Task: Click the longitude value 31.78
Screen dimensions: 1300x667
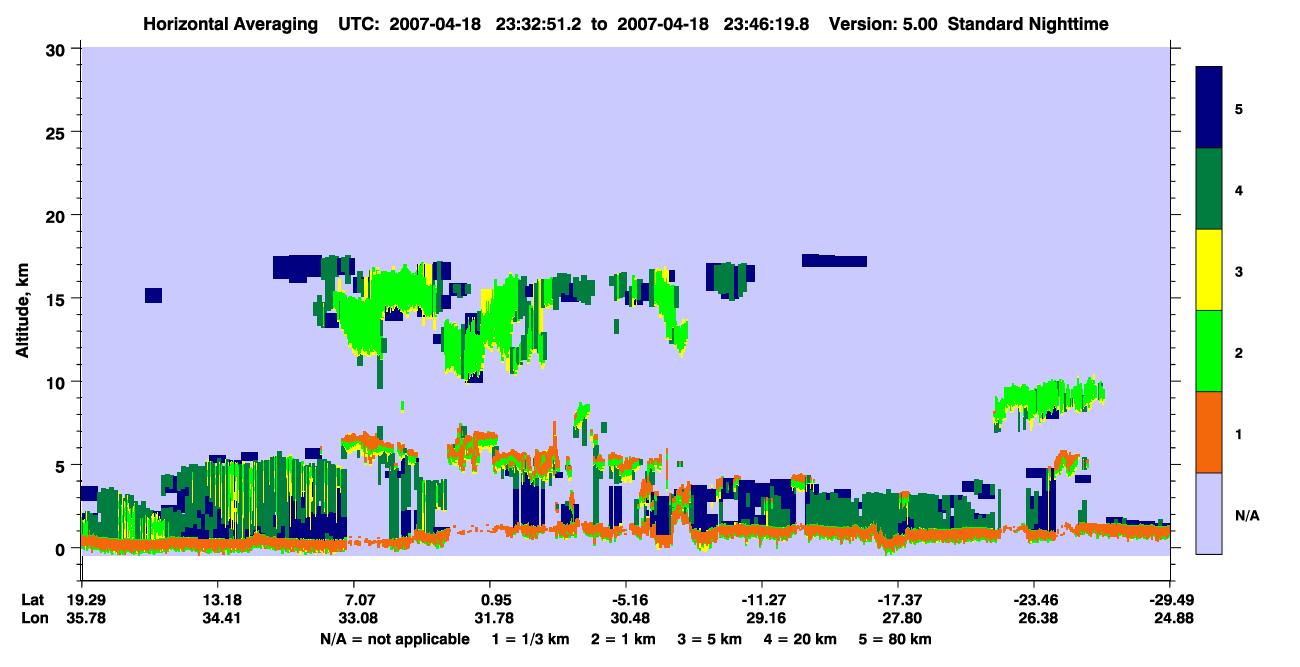Action: click(492, 618)
